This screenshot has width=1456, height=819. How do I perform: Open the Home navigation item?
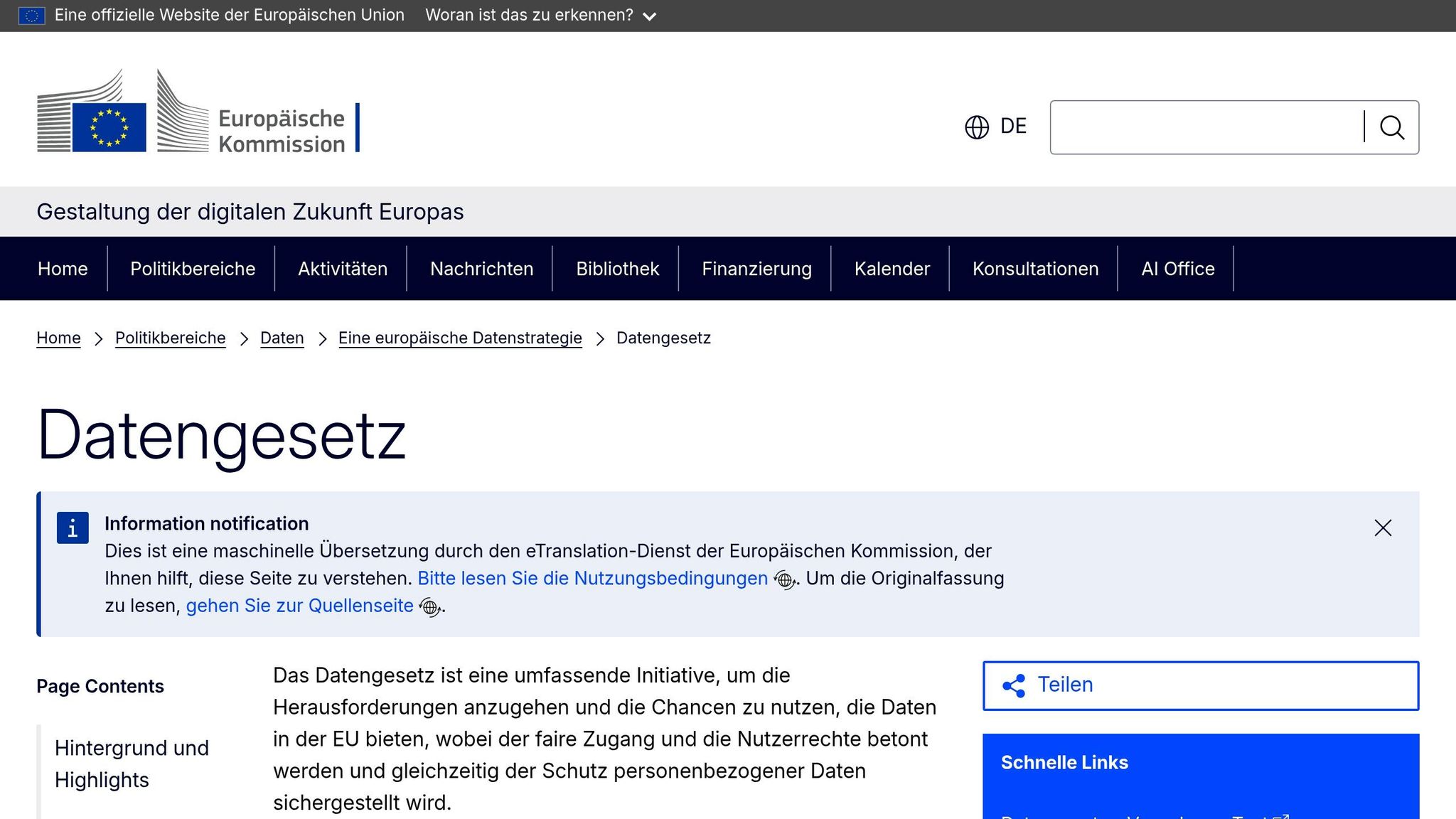coord(63,269)
